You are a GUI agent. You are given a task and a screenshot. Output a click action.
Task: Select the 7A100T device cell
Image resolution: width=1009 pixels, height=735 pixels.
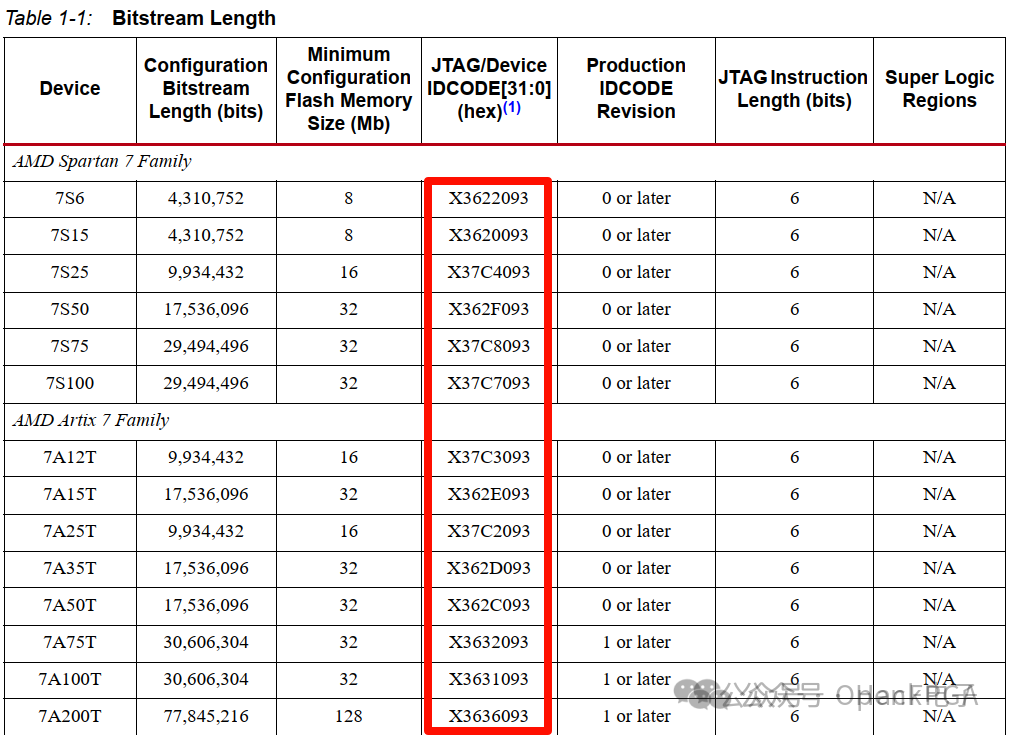(69, 679)
